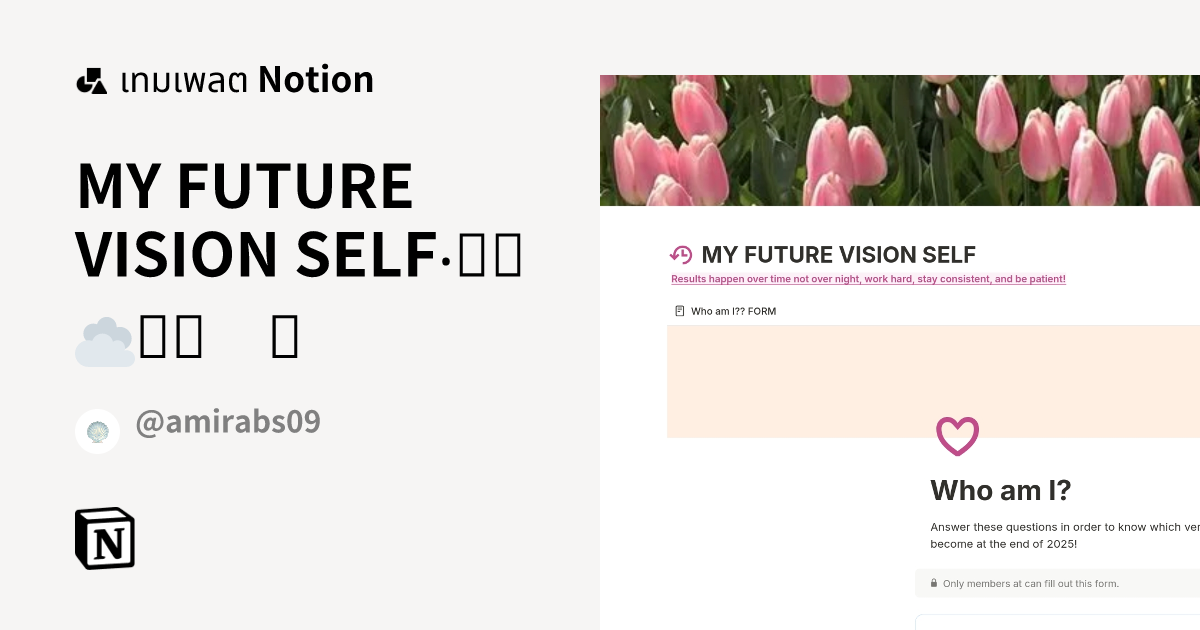Viewport: 1200px width, 630px height.
Task: Click the Who am I? form heading
Action: coord(1000,490)
